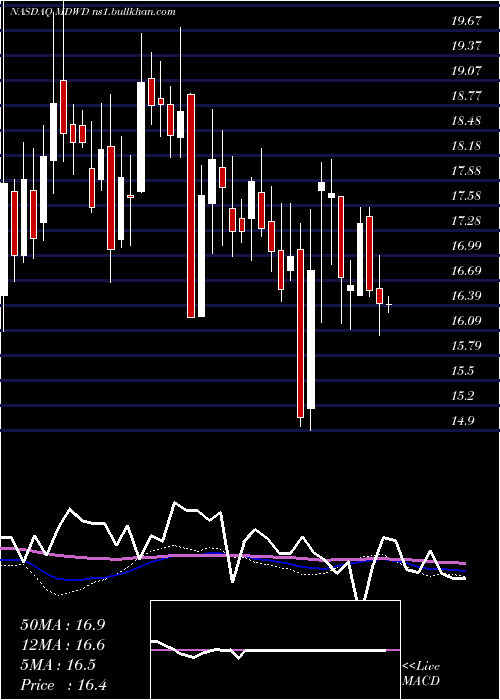Select the 16.09 price axis label

467,321
